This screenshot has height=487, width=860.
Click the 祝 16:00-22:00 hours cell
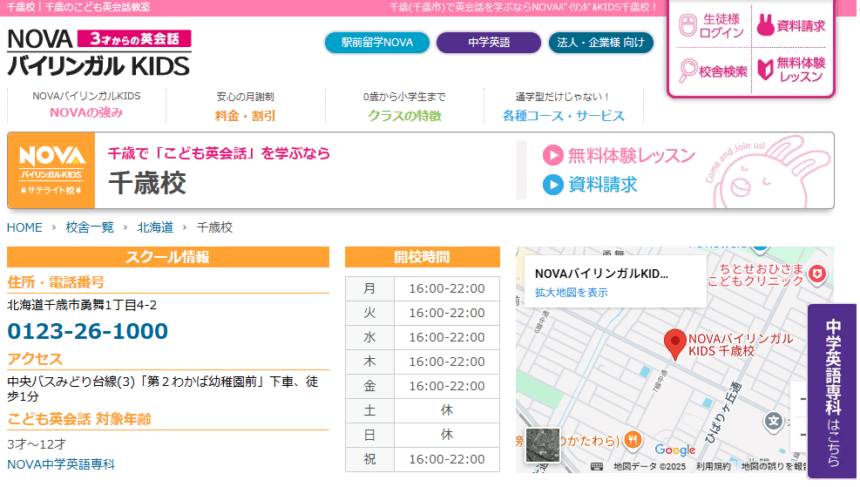click(446, 459)
